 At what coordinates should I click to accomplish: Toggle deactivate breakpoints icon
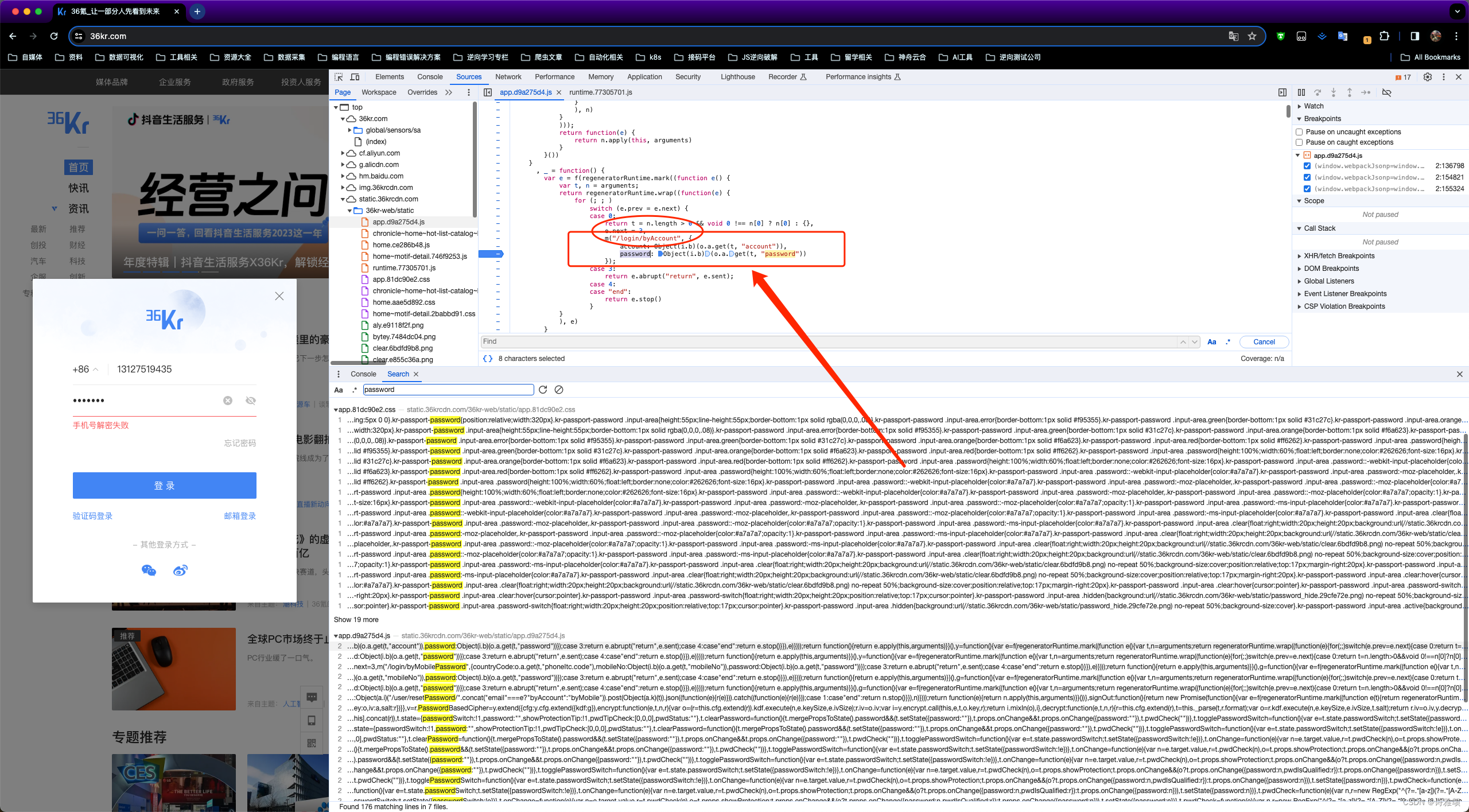tap(1387, 92)
